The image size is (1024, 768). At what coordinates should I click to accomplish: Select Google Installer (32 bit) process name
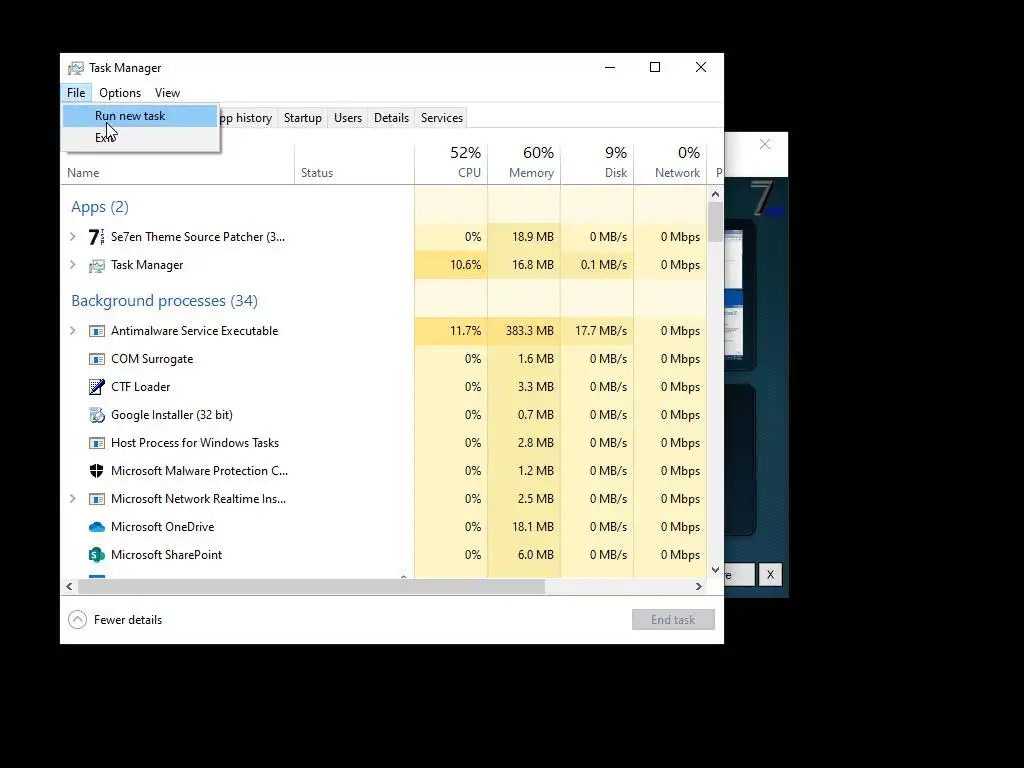coord(172,415)
